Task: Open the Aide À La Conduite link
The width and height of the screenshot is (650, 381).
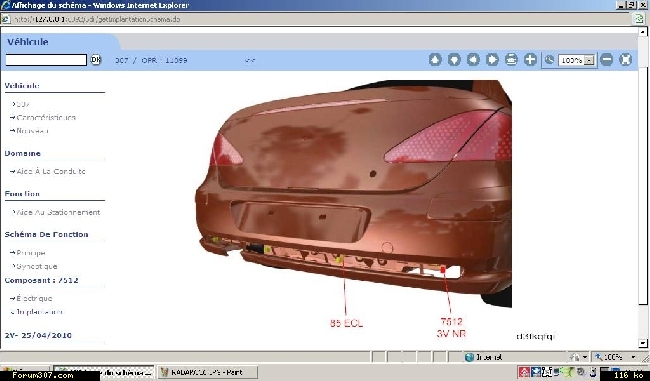Action: point(51,171)
